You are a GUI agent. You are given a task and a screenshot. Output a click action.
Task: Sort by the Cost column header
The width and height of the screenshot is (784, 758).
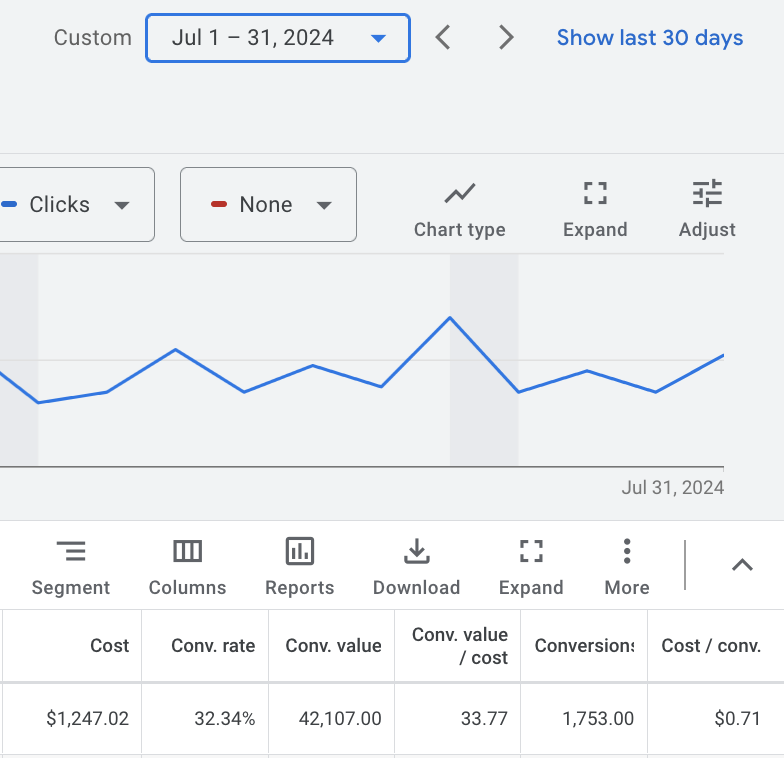point(109,646)
